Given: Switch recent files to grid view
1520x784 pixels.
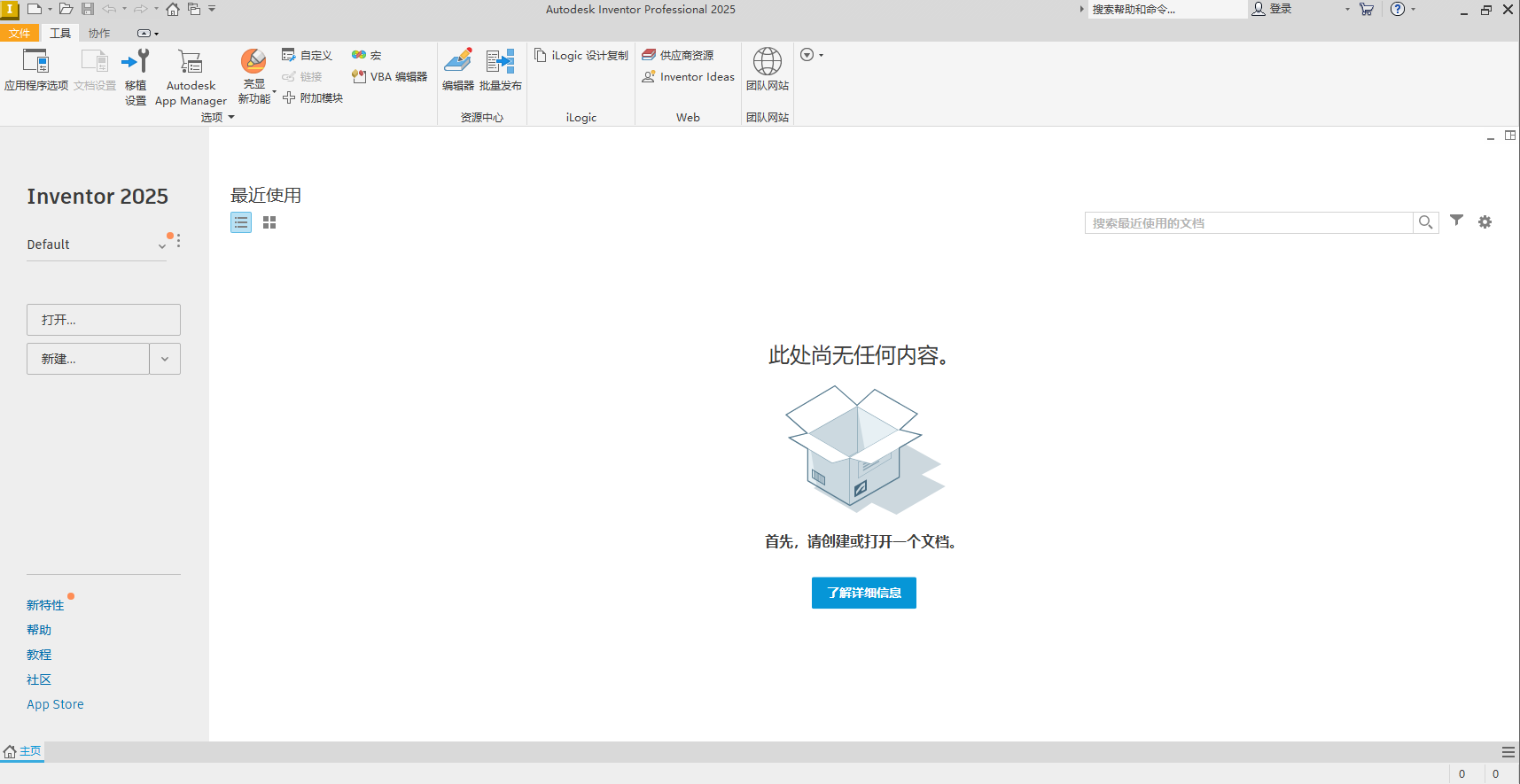Looking at the screenshot, I should [269, 222].
